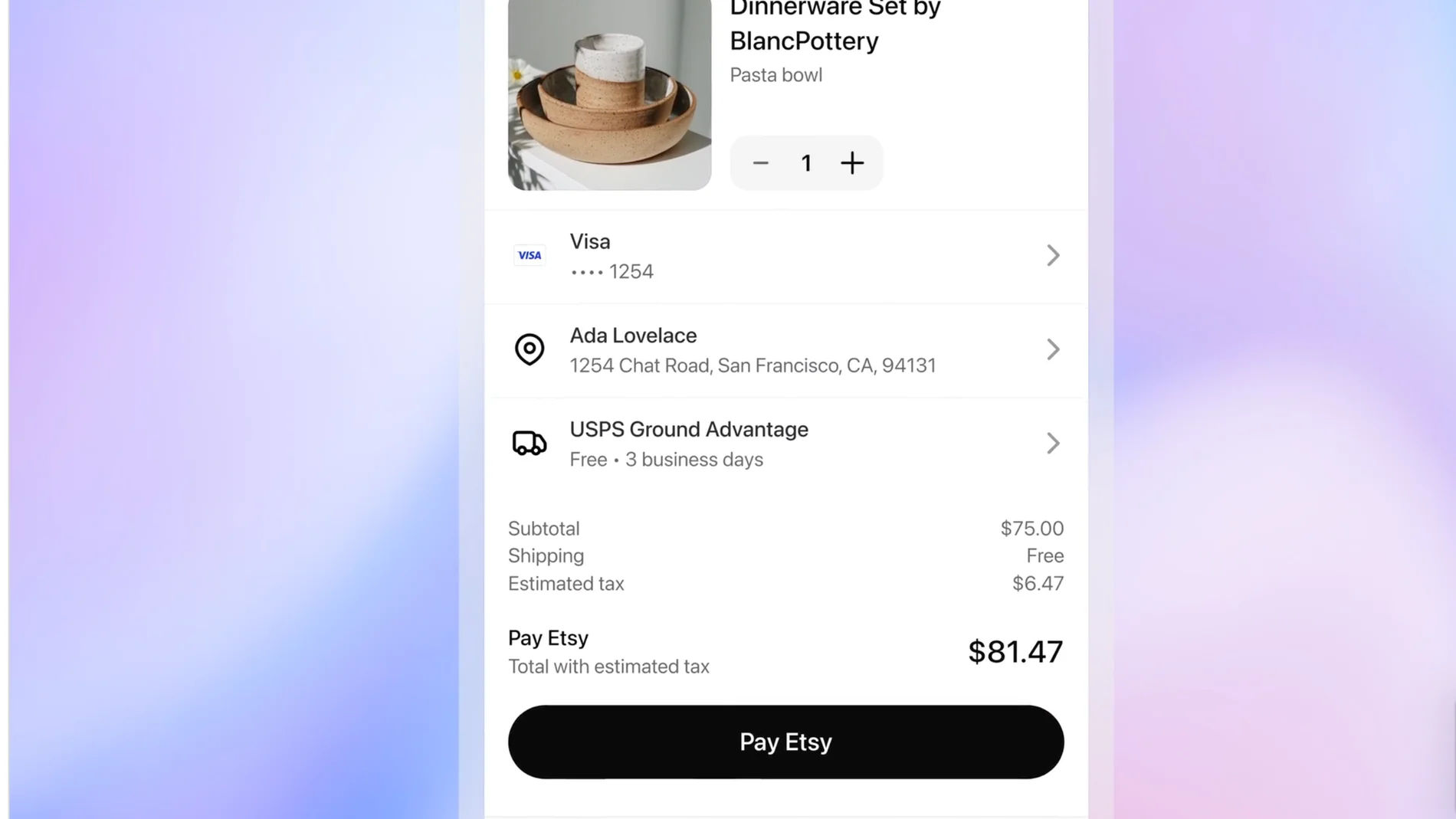This screenshot has width=1456, height=819.
Task: Click the delivery truck icon for shipping
Action: pyautogui.click(x=530, y=443)
